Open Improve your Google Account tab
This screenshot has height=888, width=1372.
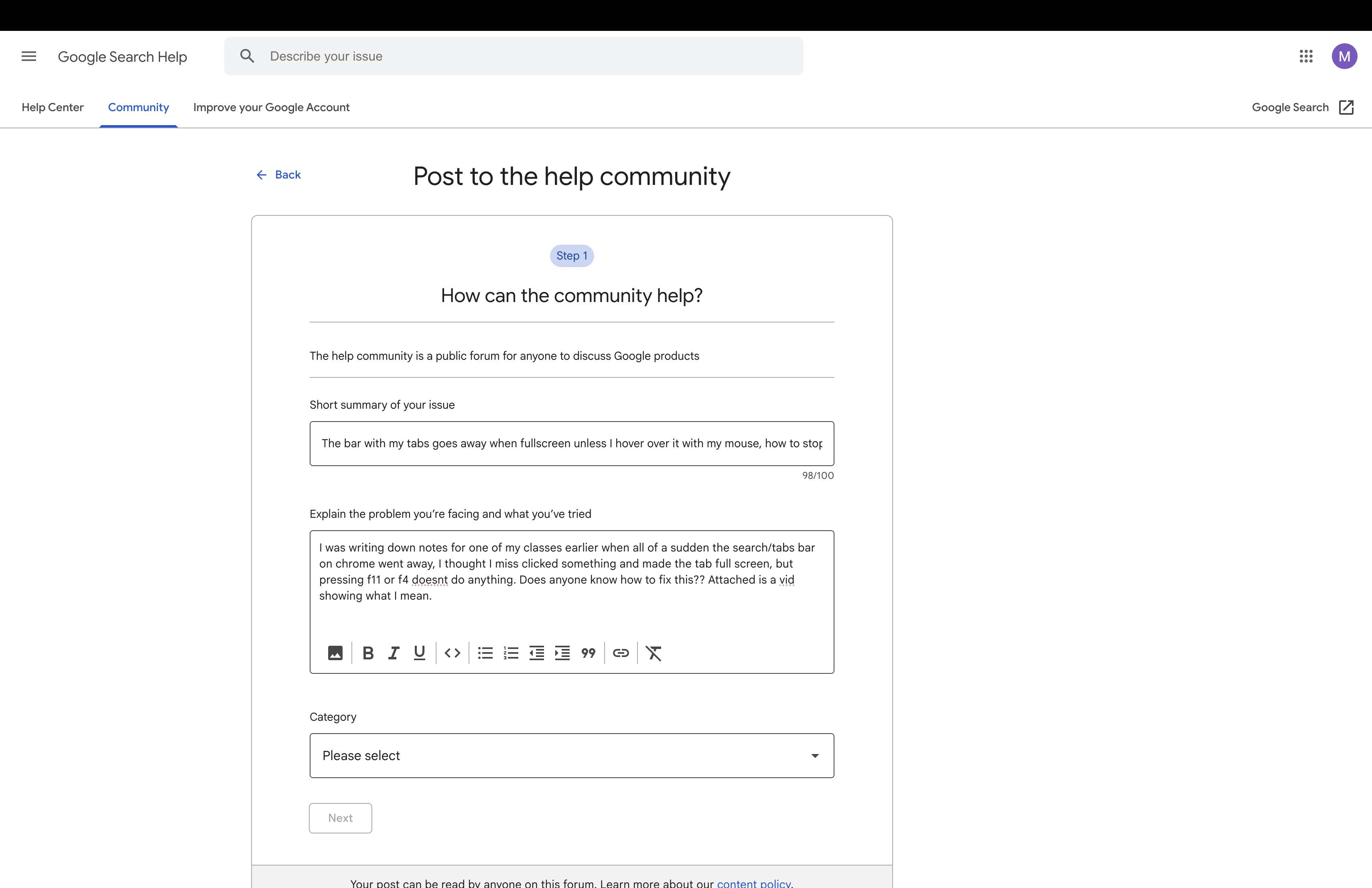pyautogui.click(x=271, y=107)
